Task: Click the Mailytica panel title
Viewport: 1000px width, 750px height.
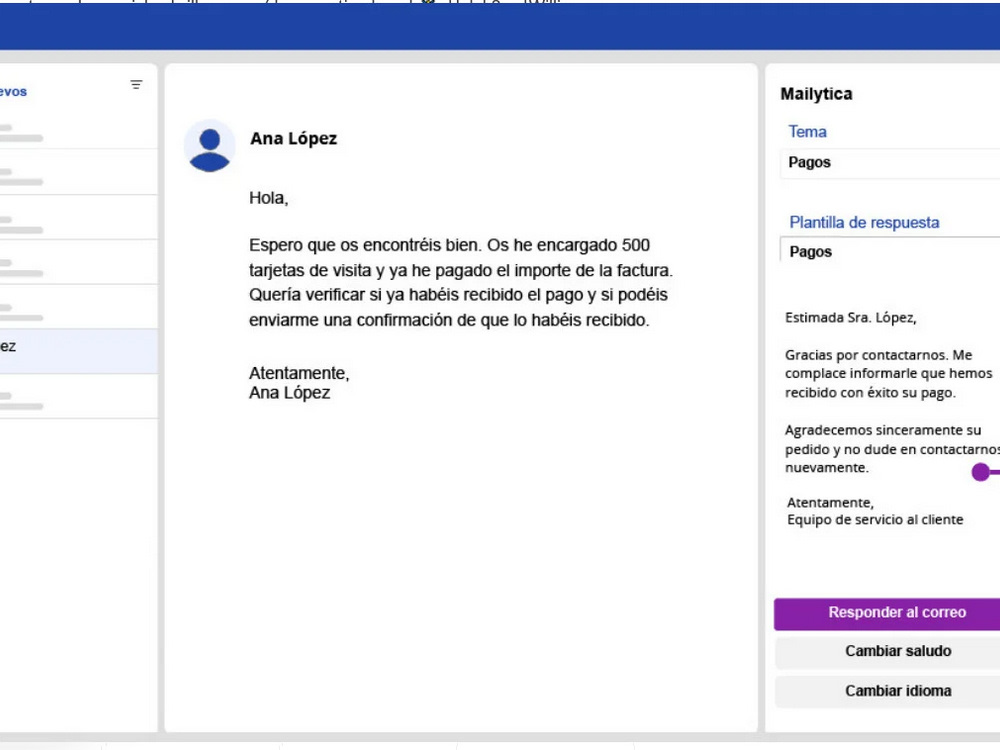Action: coord(816,94)
